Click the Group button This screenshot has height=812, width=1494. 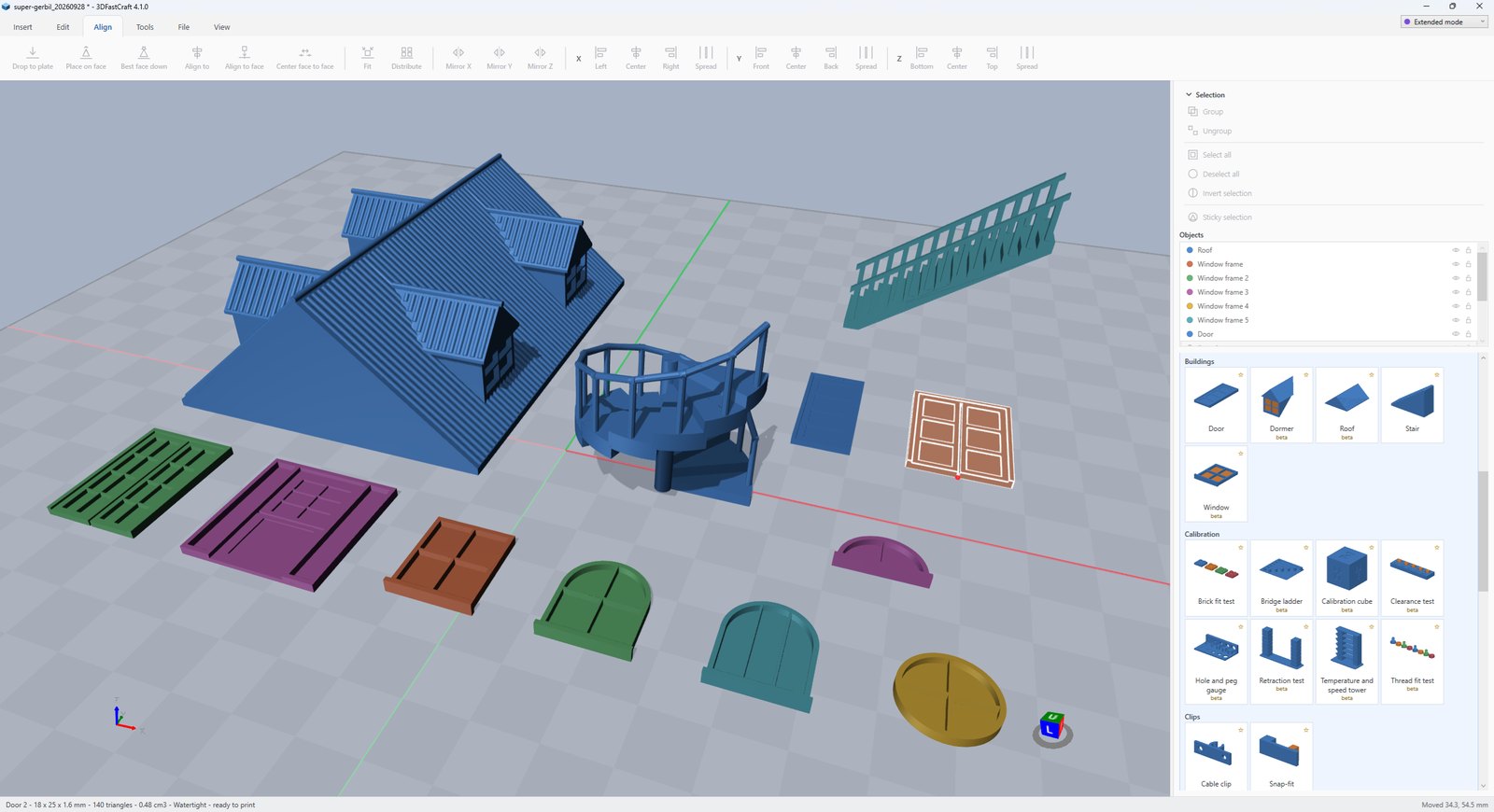tap(1205, 112)
